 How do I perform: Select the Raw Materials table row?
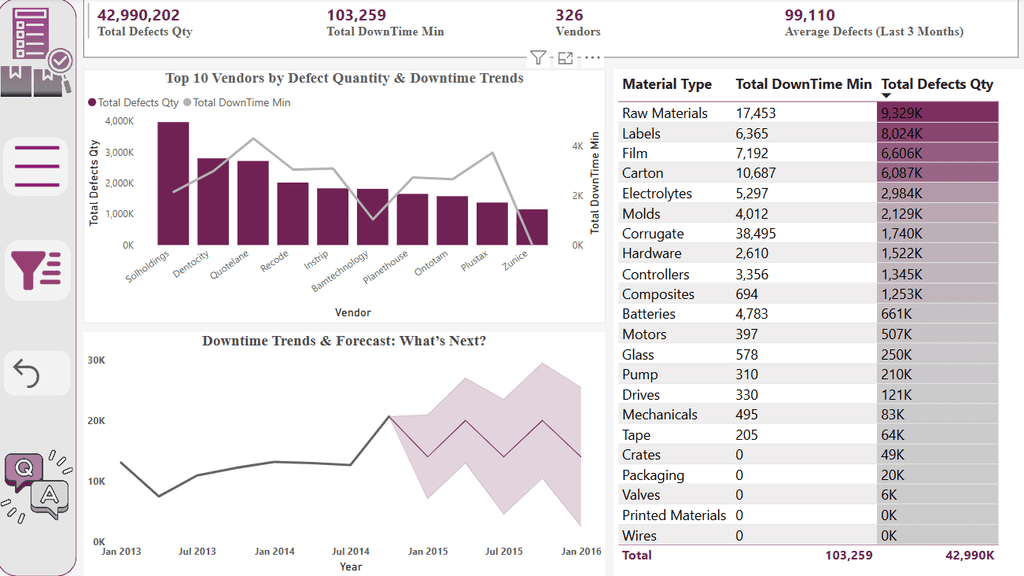(808, 113)
